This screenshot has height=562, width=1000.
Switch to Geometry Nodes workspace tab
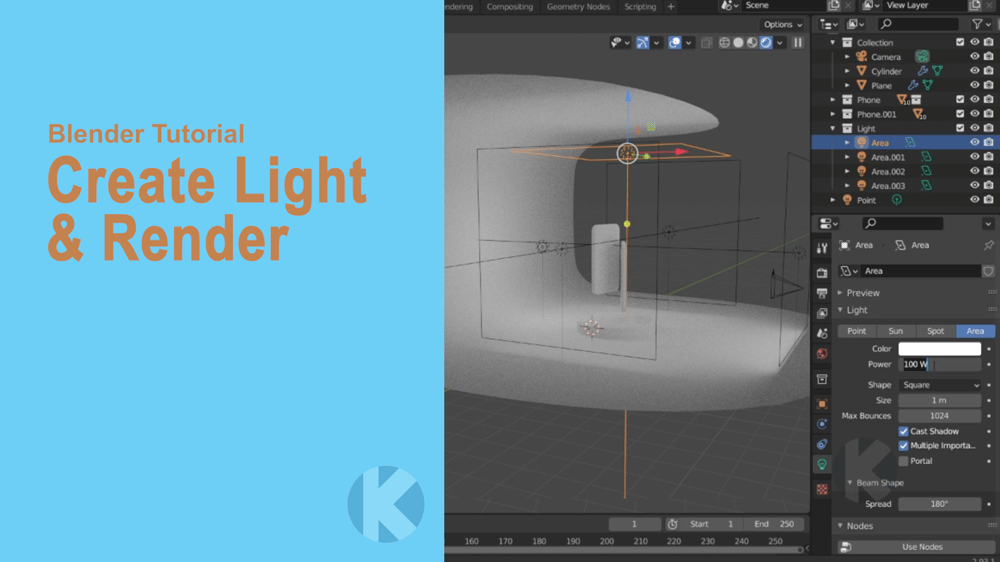(578, 6)
